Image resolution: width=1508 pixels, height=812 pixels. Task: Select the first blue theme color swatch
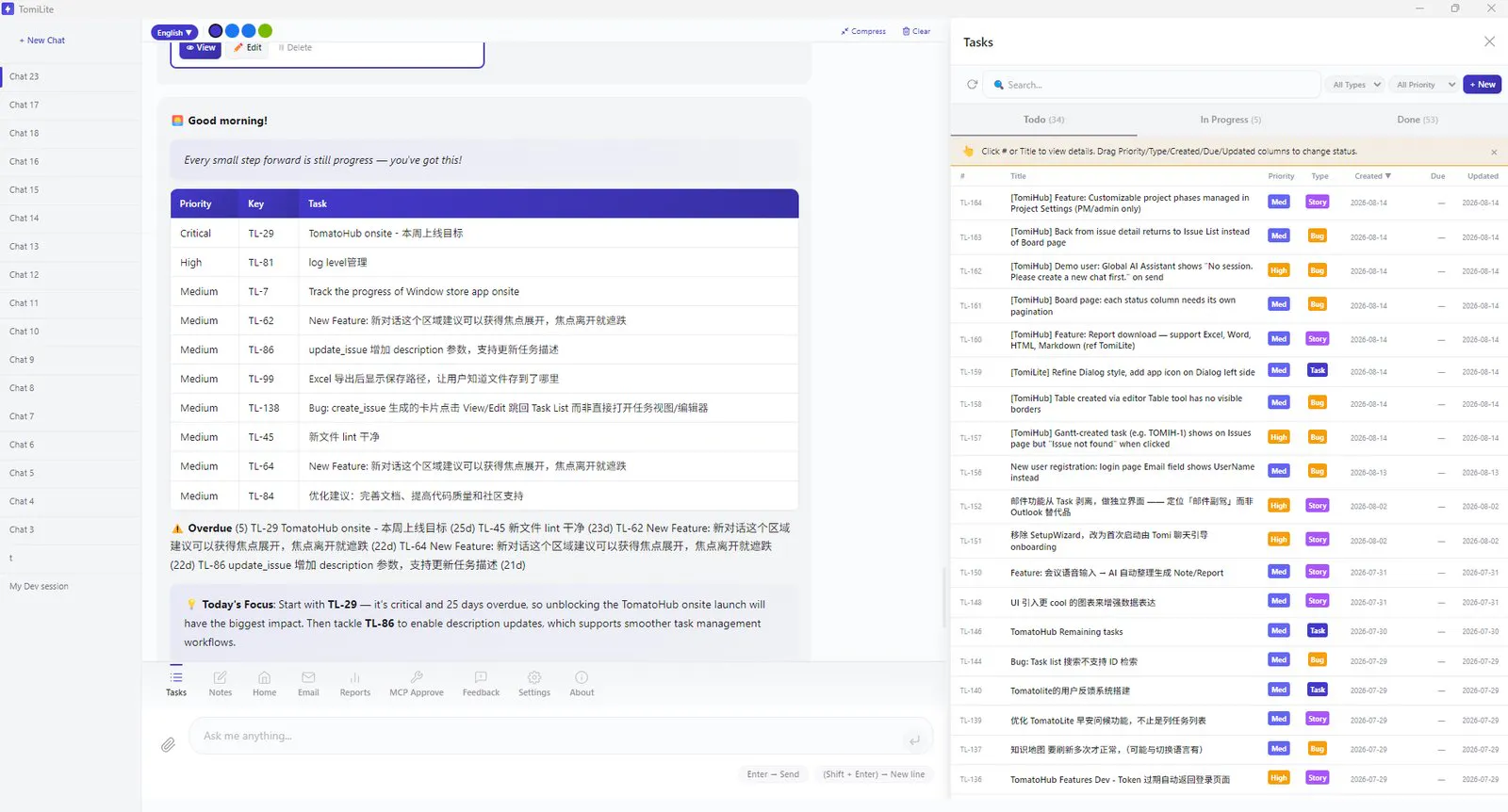point(232,31)
